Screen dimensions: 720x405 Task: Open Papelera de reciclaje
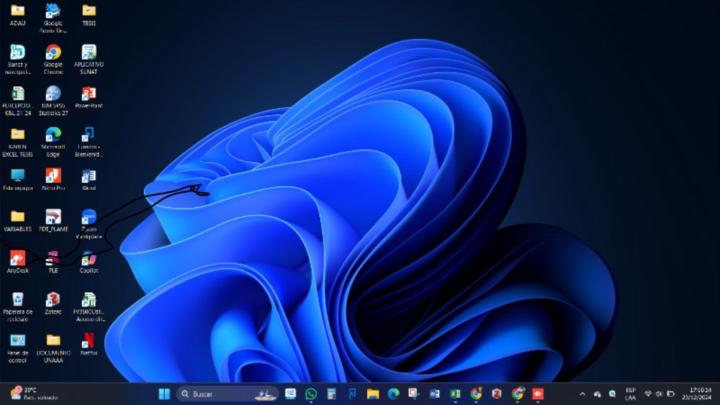[17, 307]
